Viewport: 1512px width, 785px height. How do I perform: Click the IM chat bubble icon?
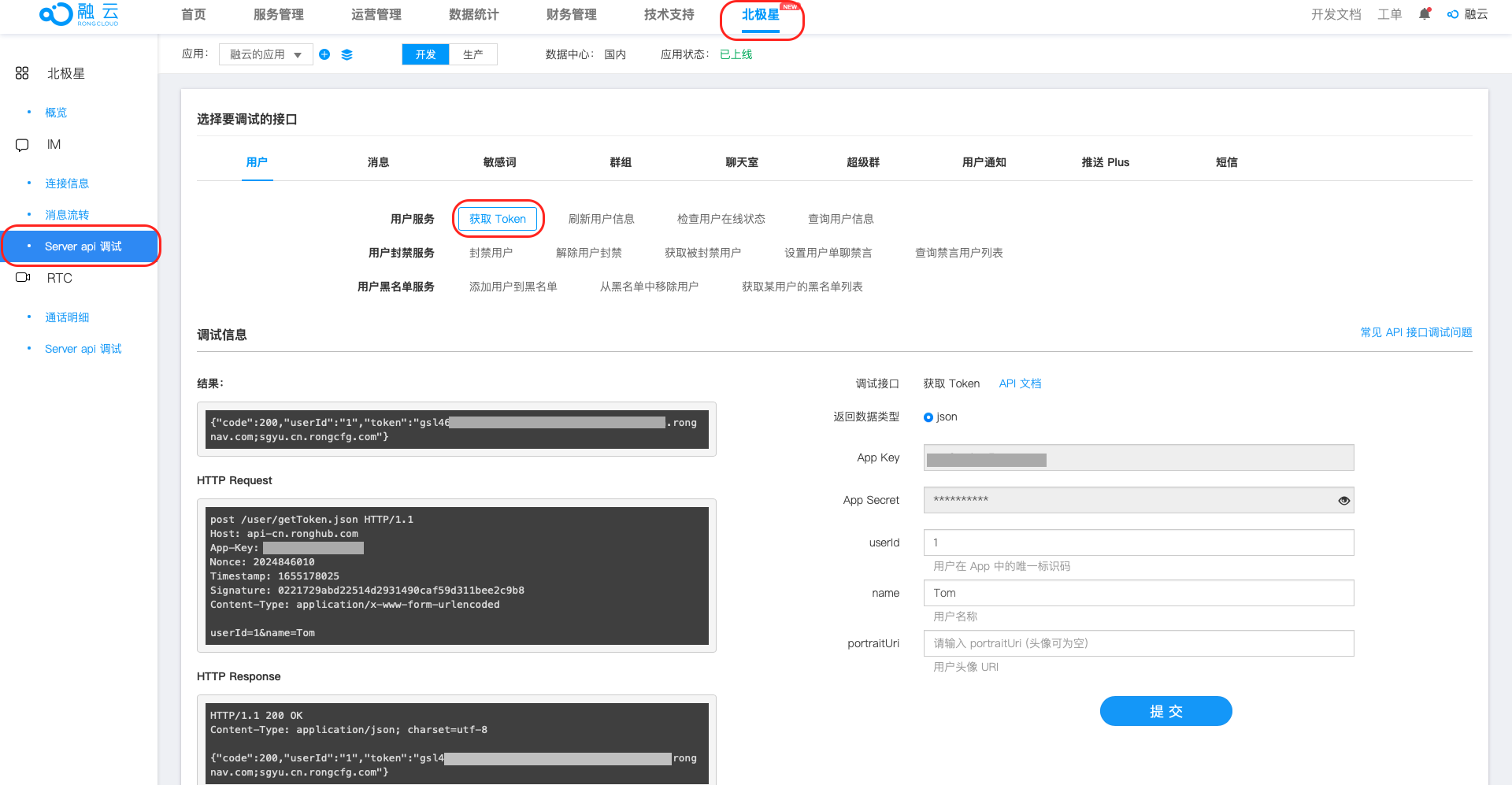click(x=22, y=145)
